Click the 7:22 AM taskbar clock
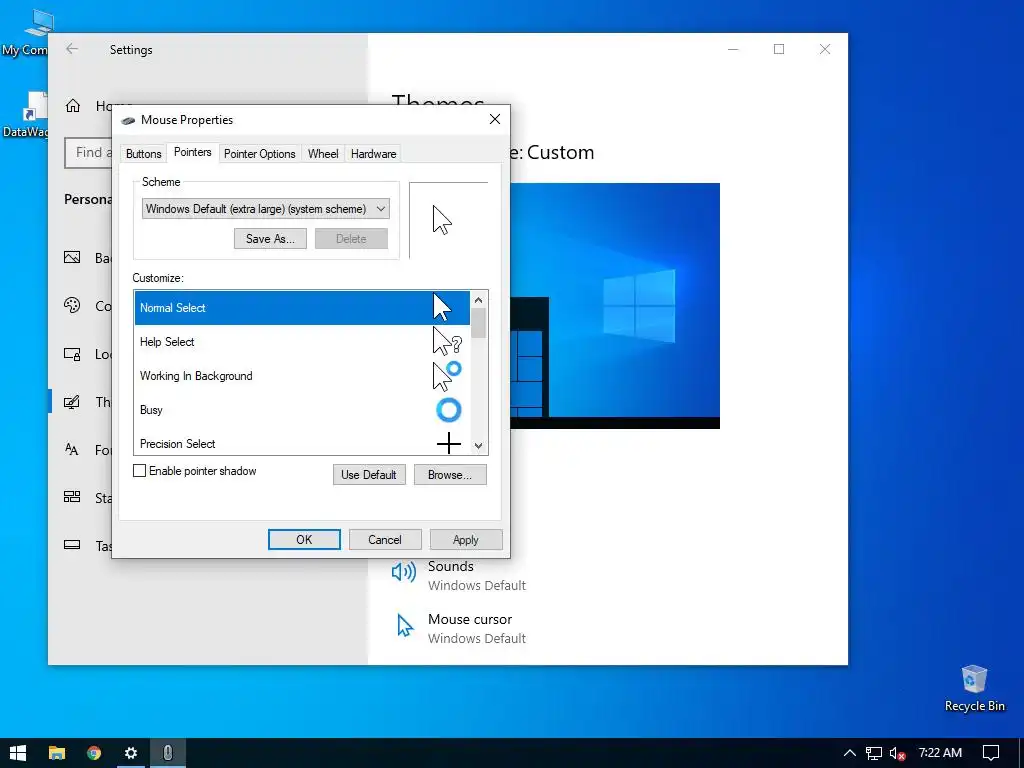The height and width of the screenshot is (768, 1024). pos(940,753)
